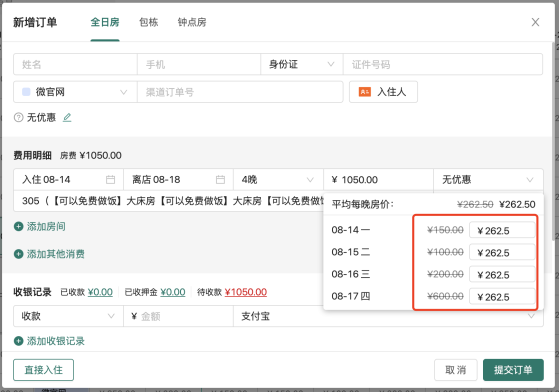Click the pencil edit icon beside 无优惠
Image resolution: width=559 pixels, height=392 pixels.
(67, 117)
